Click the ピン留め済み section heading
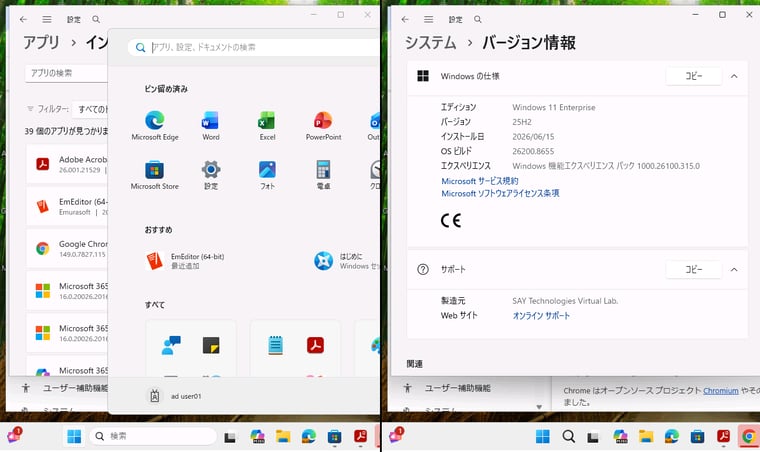Image resolution: width=760 pixels, height=452 pixels. pos(166,89)
